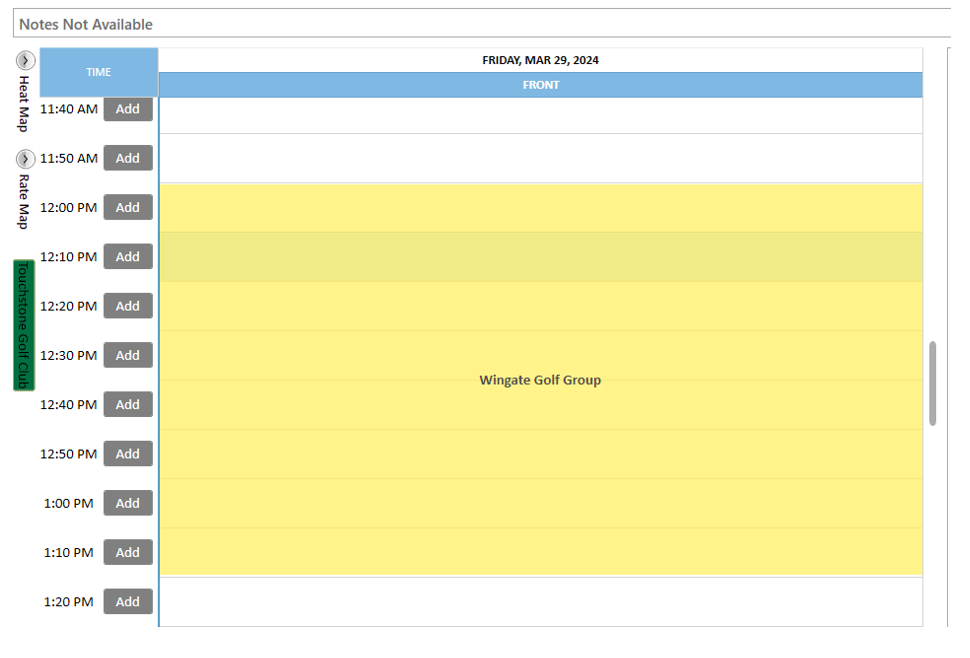
Task: Click the Notes Not Available field
Action: click(482, 24)
